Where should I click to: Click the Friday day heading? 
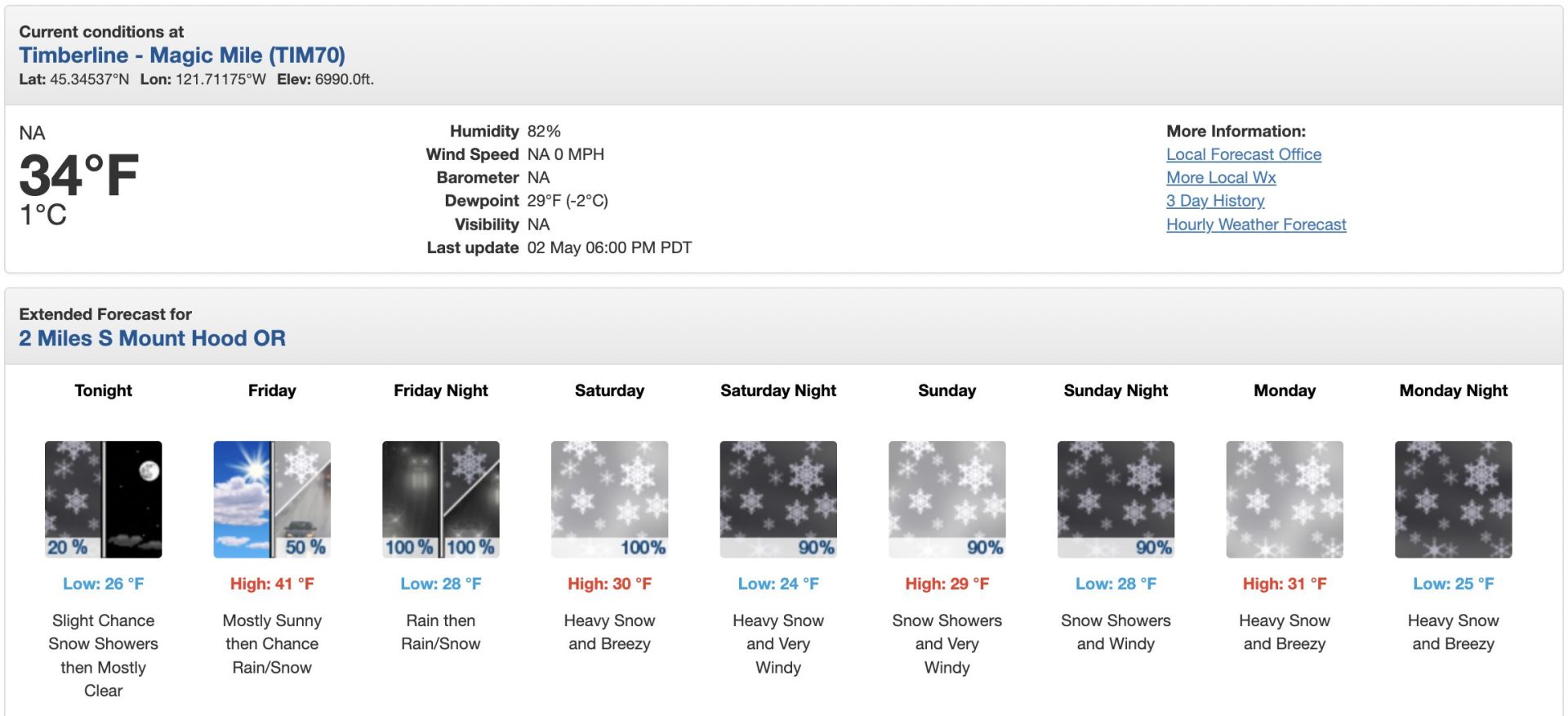point(272,390)
